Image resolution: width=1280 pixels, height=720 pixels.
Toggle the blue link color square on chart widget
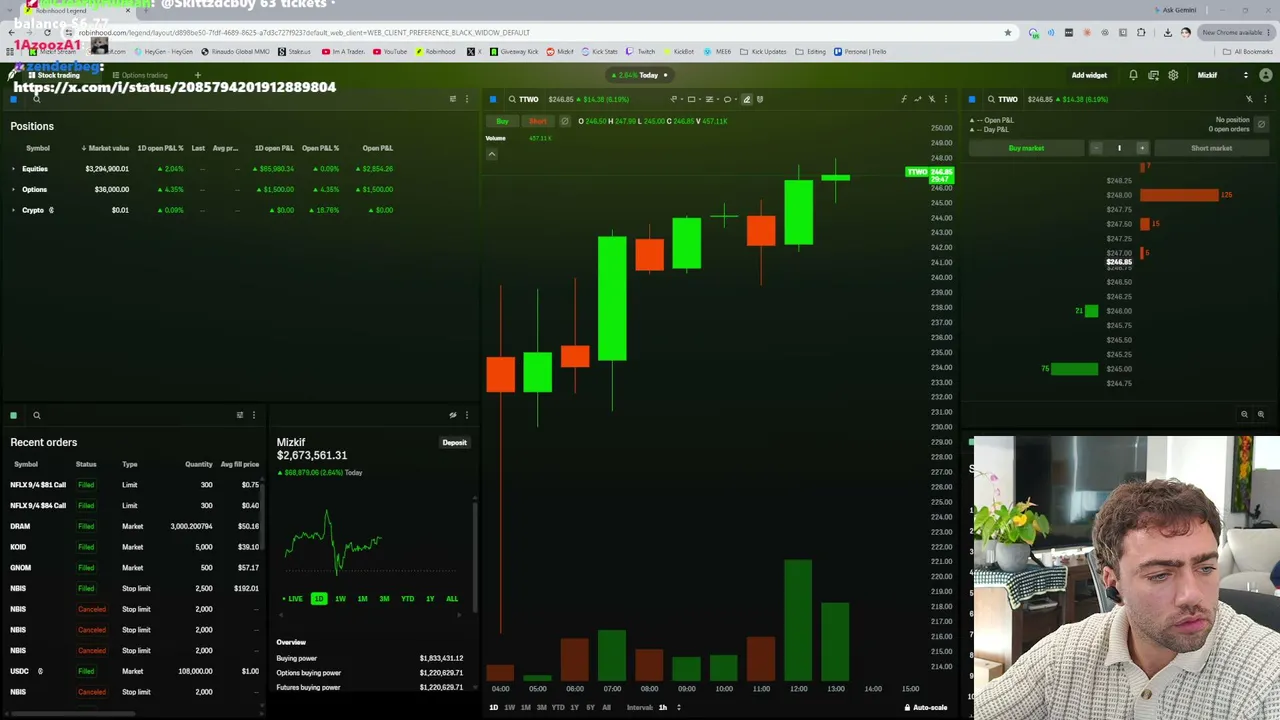[x=492, y=99]
